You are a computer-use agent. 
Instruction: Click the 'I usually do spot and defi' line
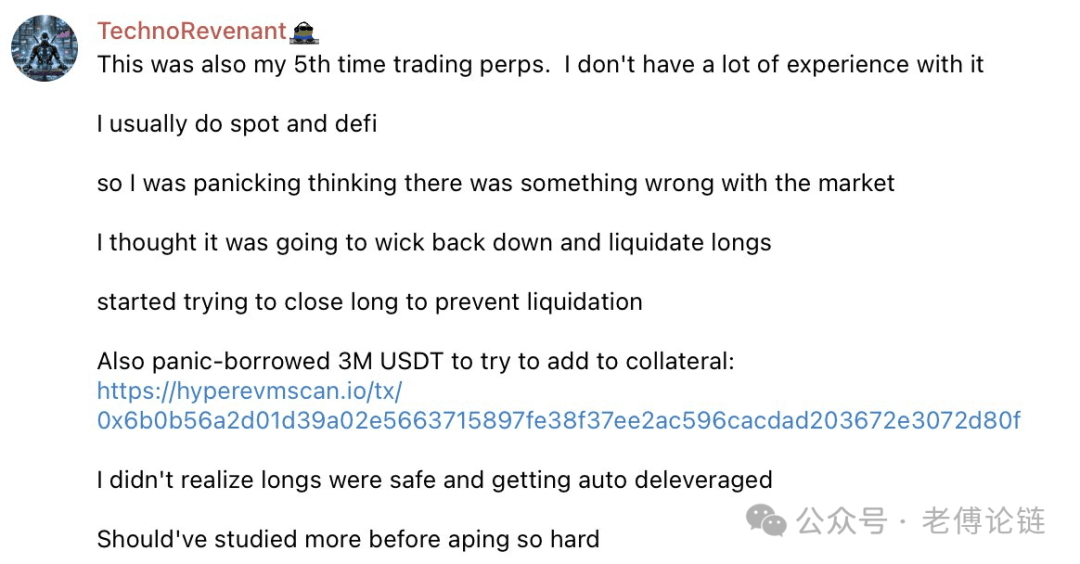pos(237,124)
